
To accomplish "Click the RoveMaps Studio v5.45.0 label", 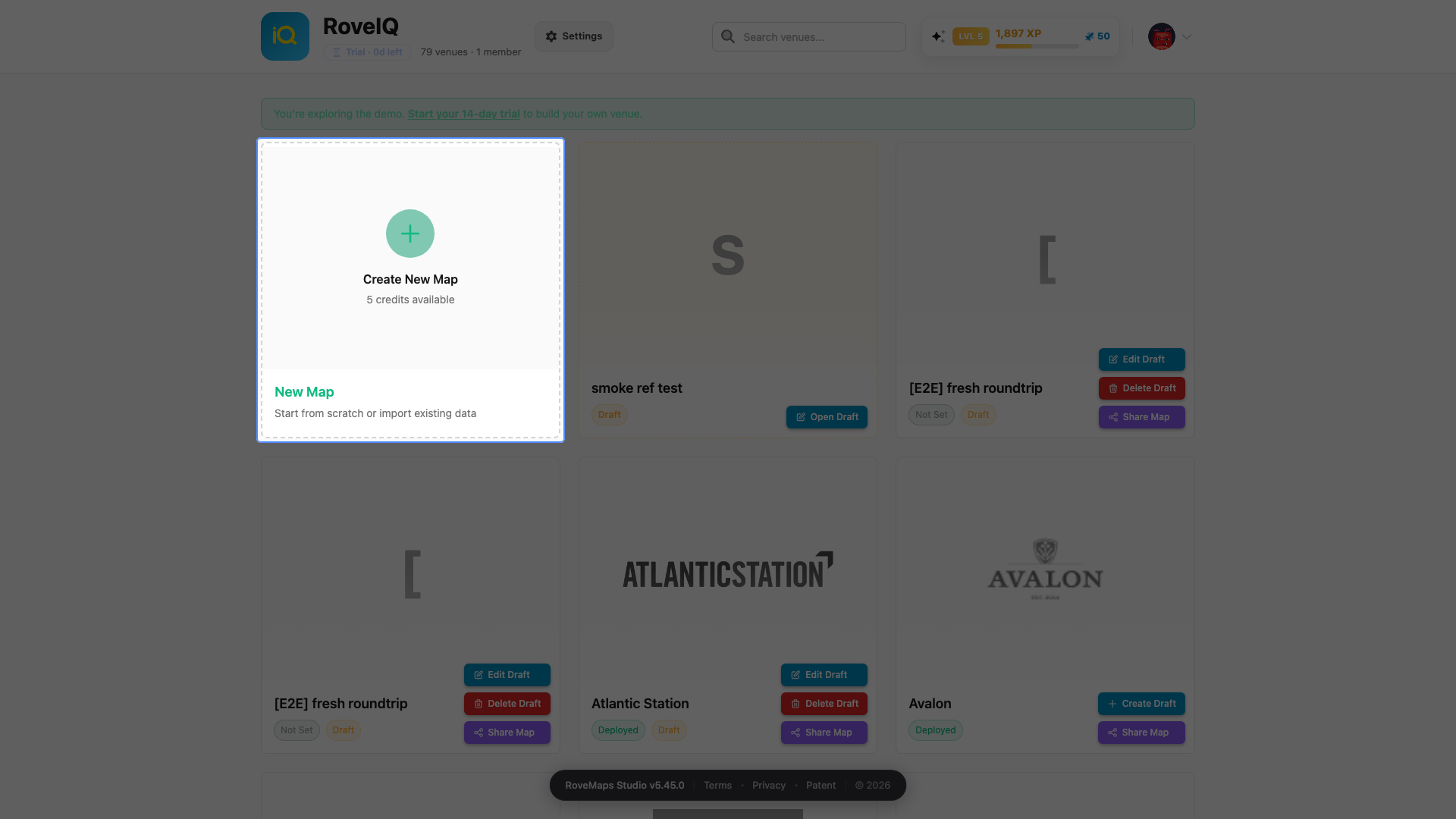I will [x=625, y=786].
